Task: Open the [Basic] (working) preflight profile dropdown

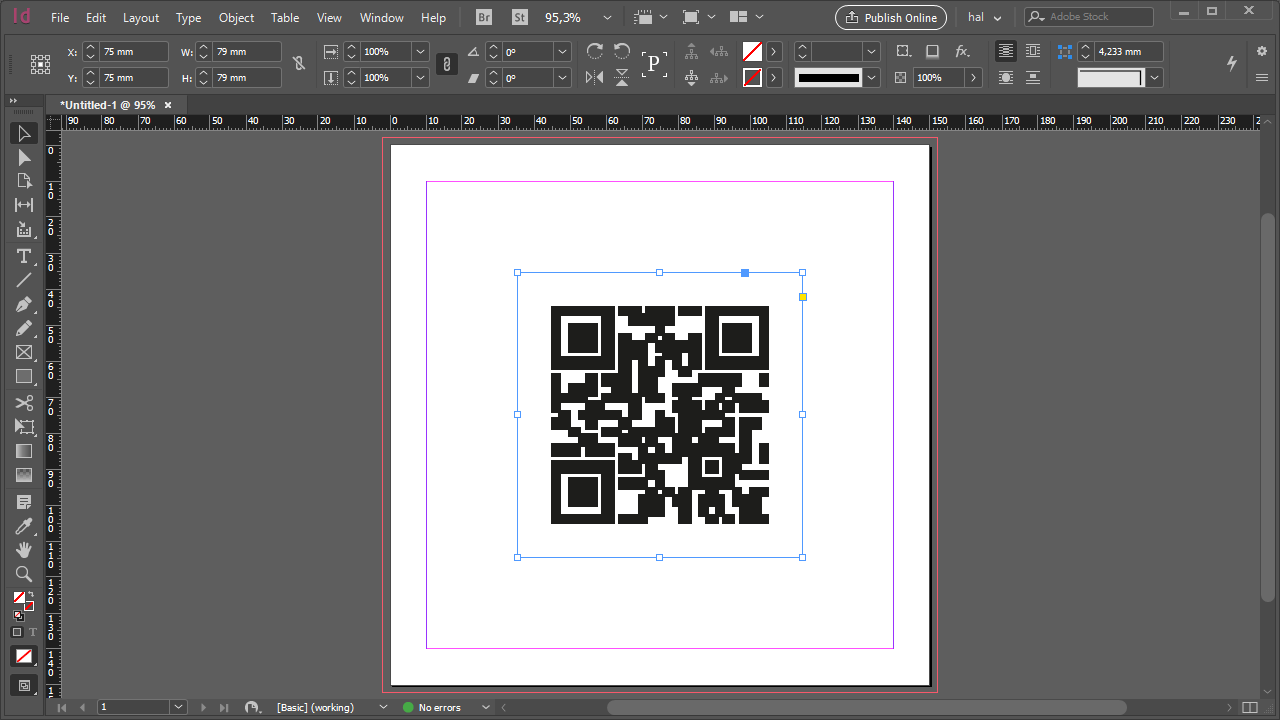Action: coord(383,707)
